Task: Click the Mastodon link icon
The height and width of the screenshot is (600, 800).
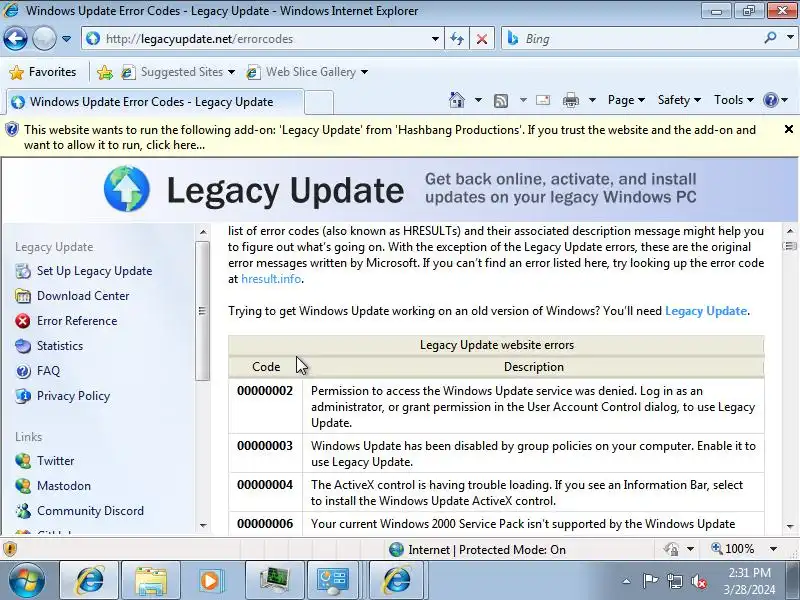Action: [x=23, y=486]
